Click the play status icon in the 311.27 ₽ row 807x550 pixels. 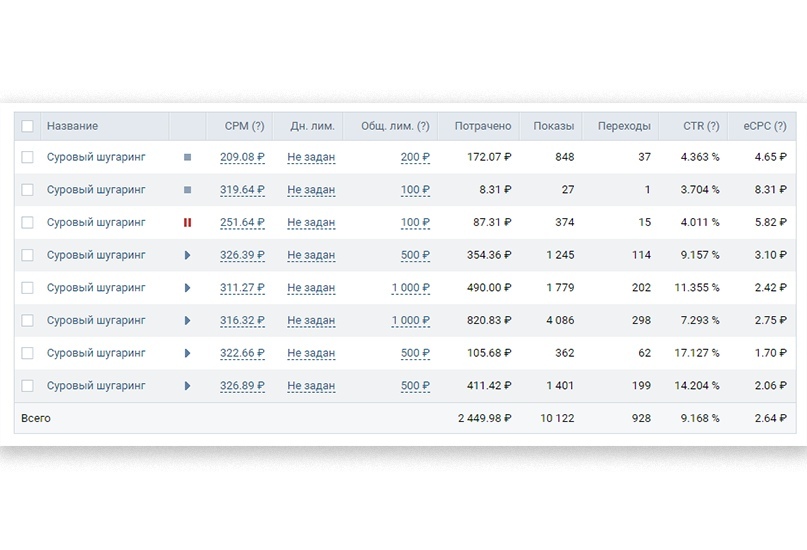[x=187, y=288]
